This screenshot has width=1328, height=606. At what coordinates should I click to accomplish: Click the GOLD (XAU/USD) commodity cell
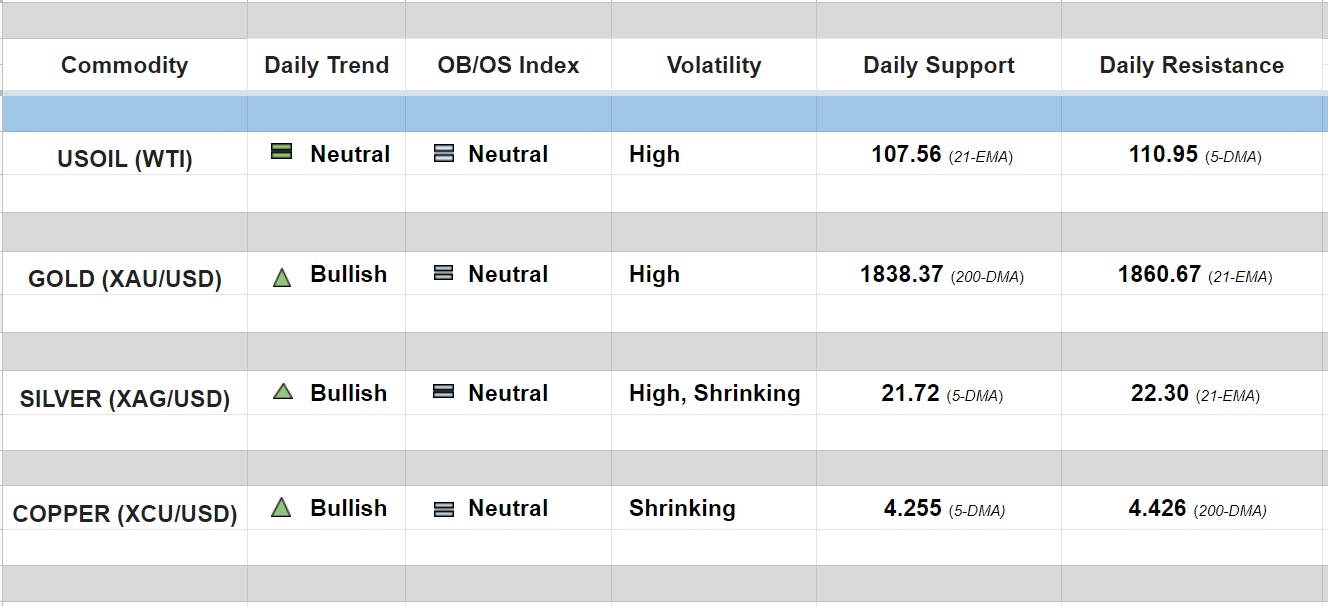(125, 279)
